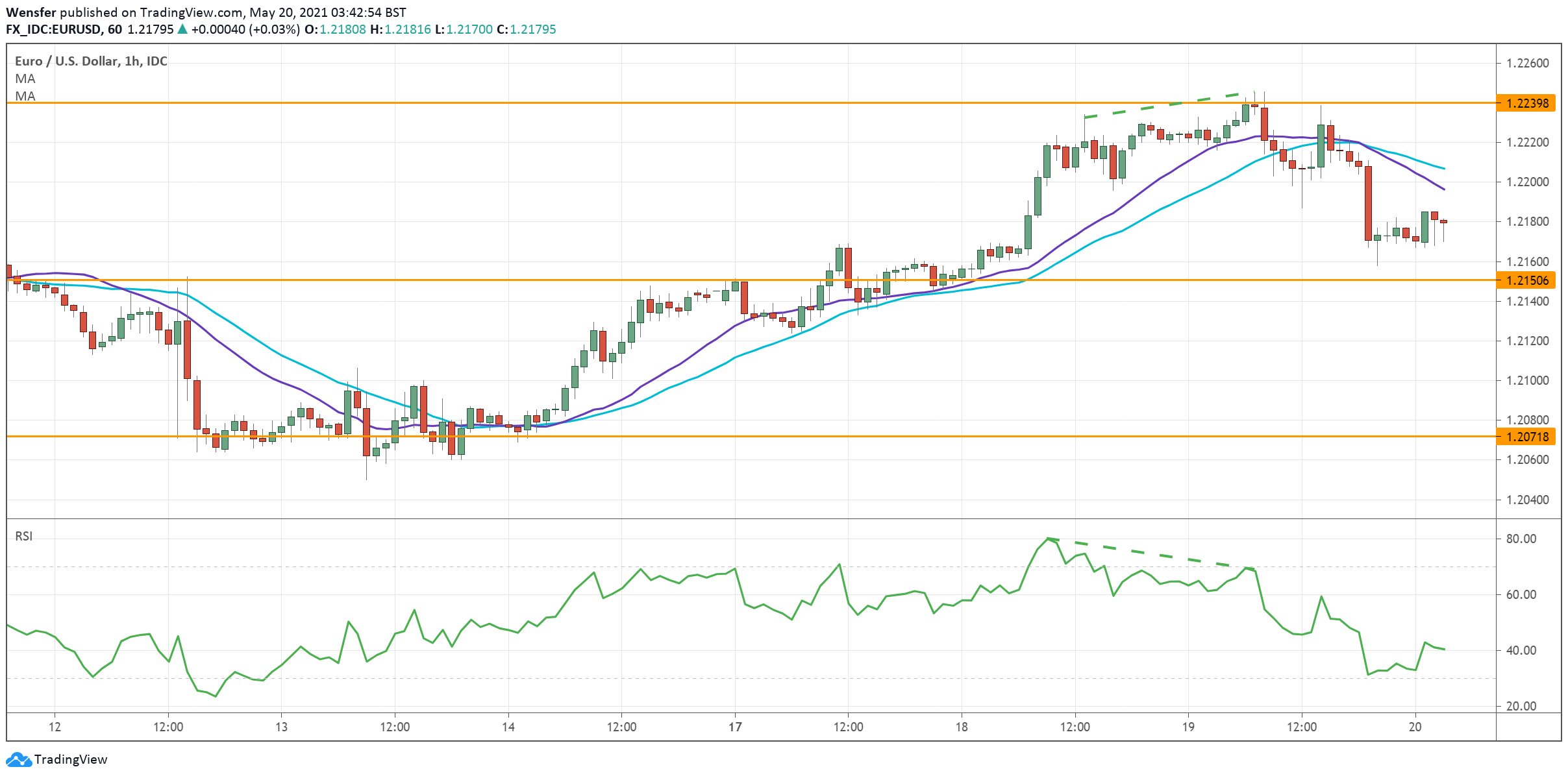Click the orange 1.20718 price tag
Screen dimensions: 1568x778
tap(1526, 437)
